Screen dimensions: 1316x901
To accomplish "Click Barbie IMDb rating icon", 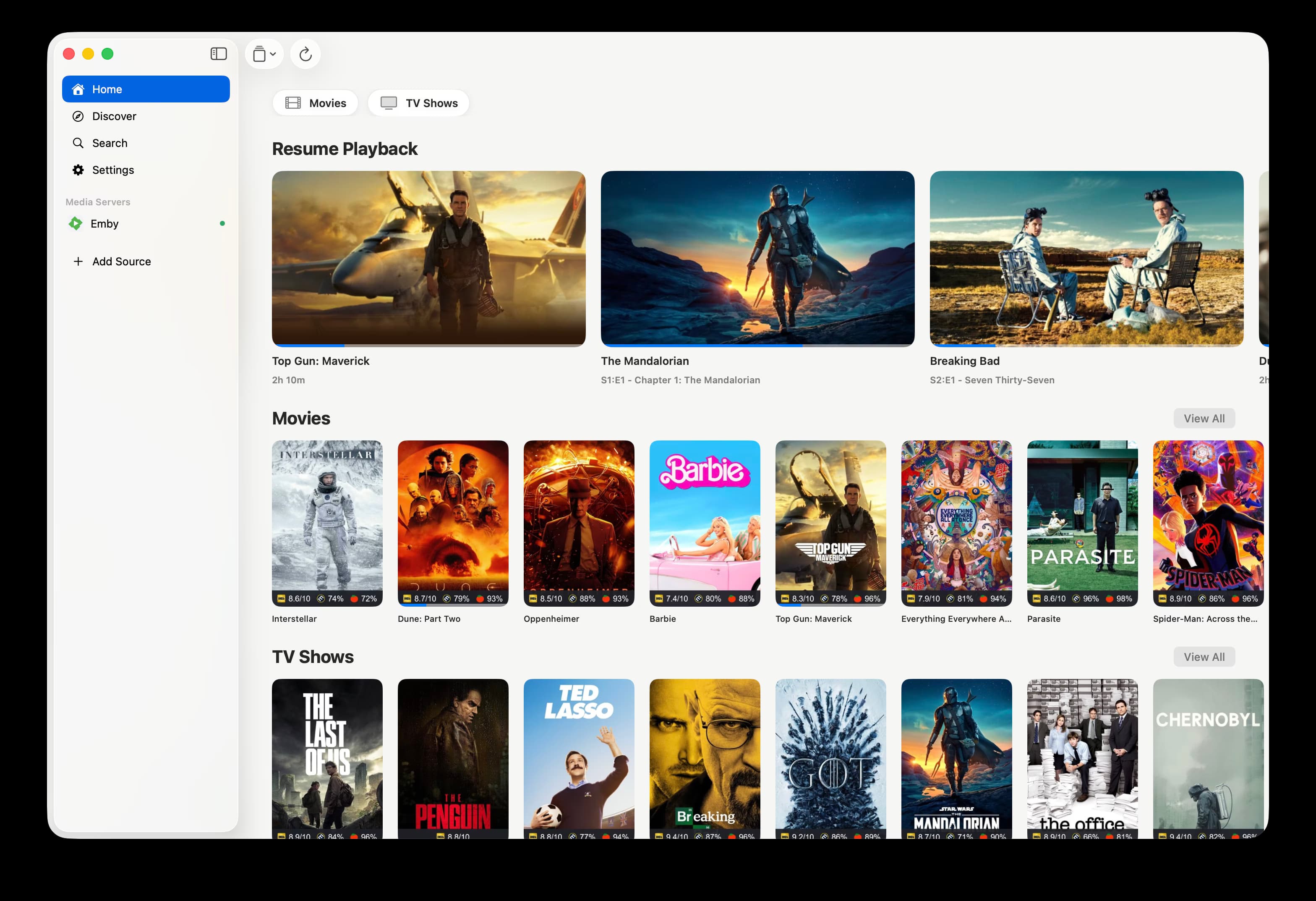I will click(x=659, y=598).
